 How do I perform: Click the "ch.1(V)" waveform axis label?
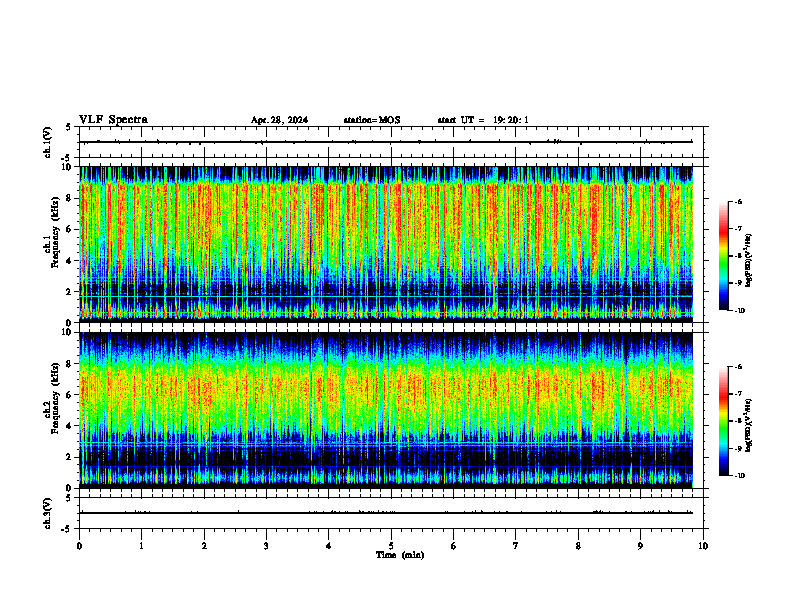[47, 142]
